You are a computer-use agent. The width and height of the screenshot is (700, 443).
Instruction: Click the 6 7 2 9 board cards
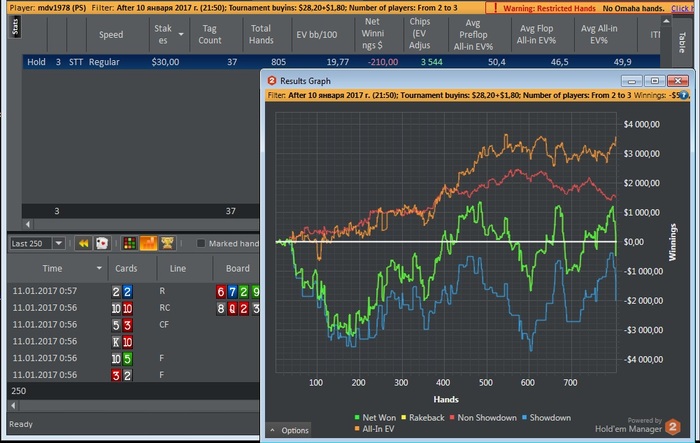pyautogui.click(x=238, y=292)
